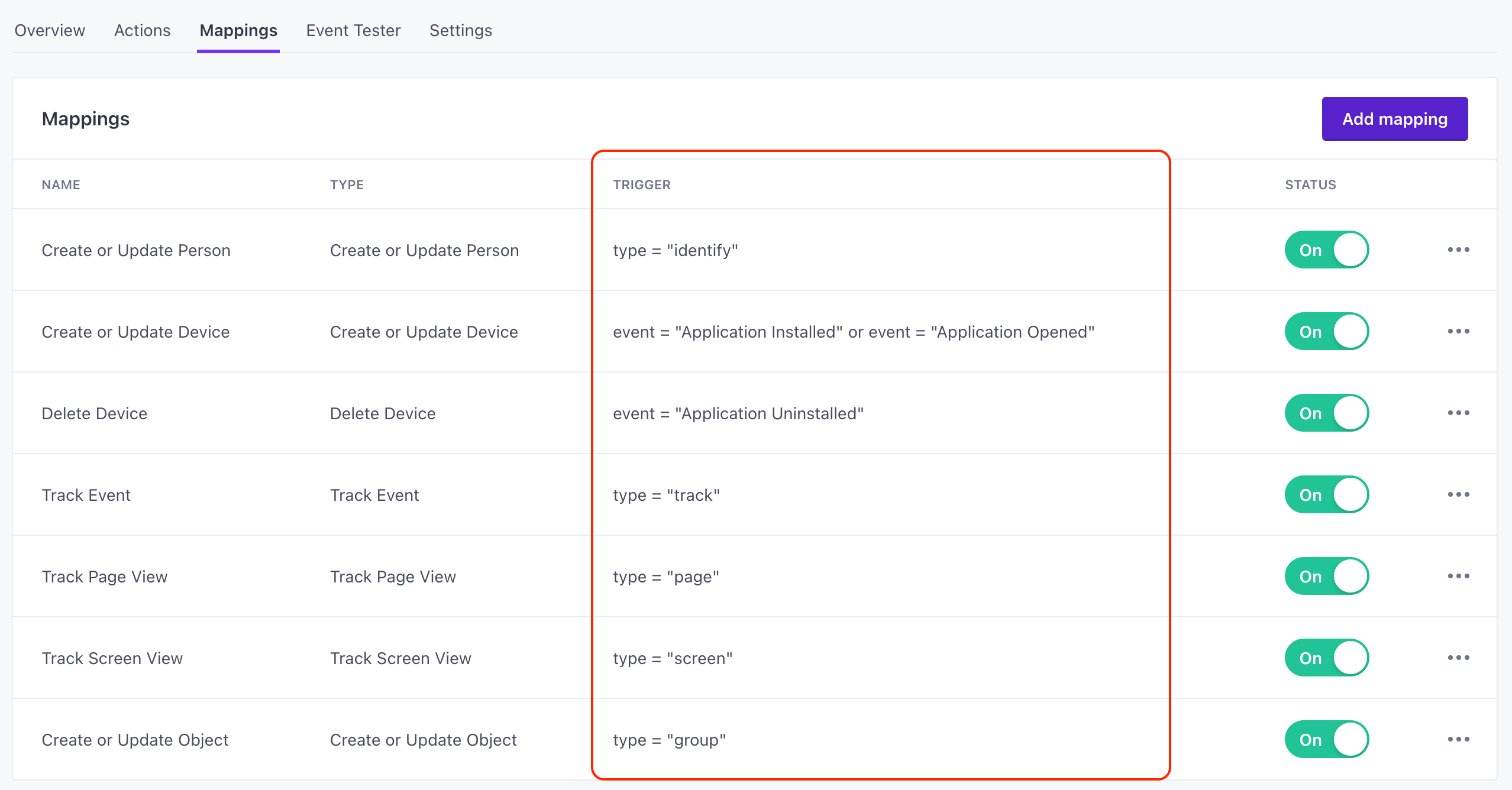1512x790 pixels.
Task: Disable the Create or Update Object toggle
Action: click(x=1326, y=739)
